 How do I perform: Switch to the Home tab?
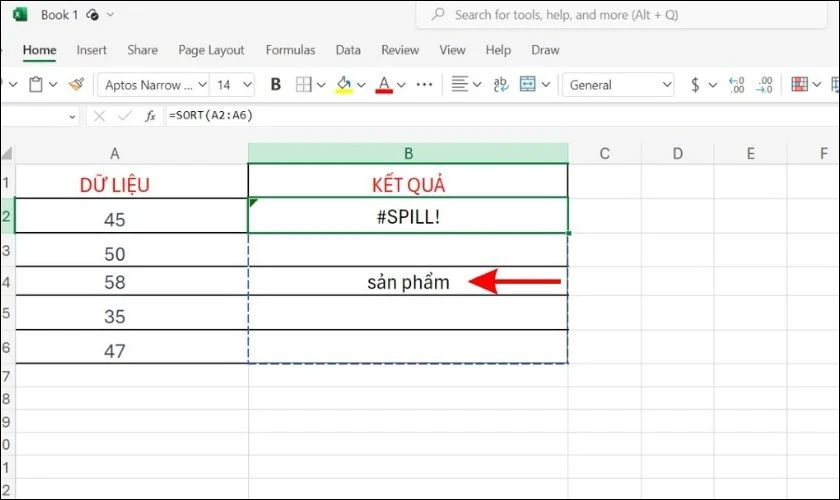coord(40,50)
